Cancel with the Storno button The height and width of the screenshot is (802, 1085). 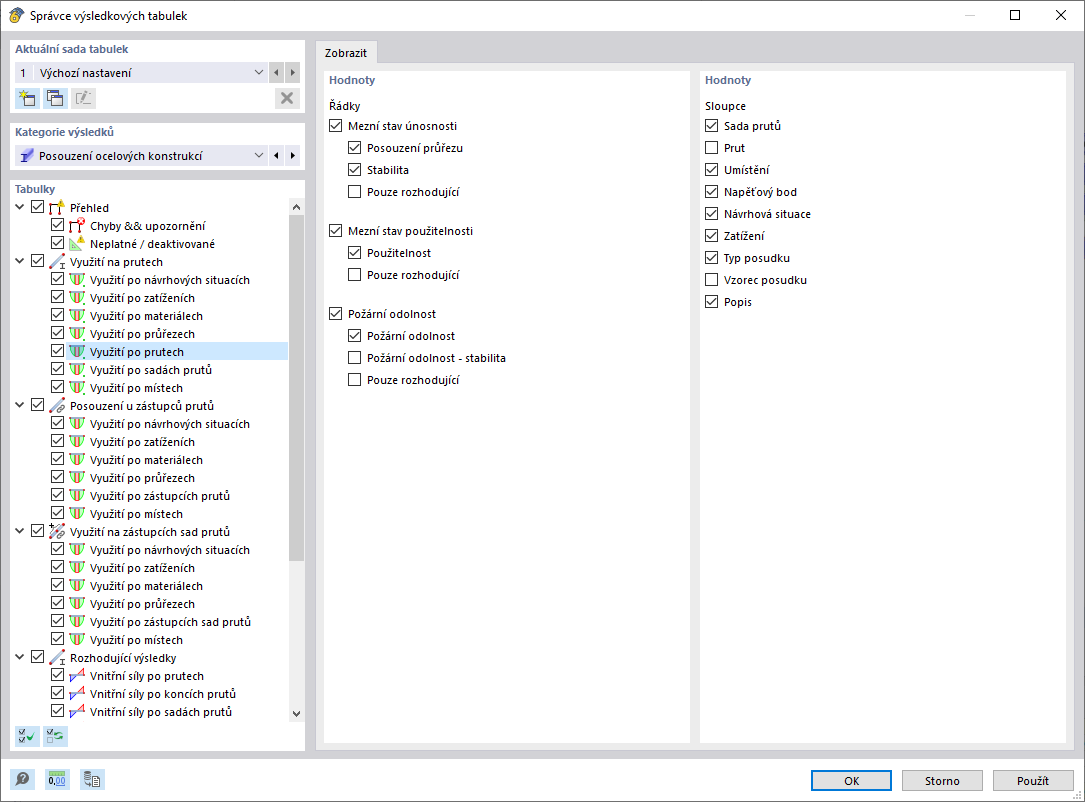(942, 781)
